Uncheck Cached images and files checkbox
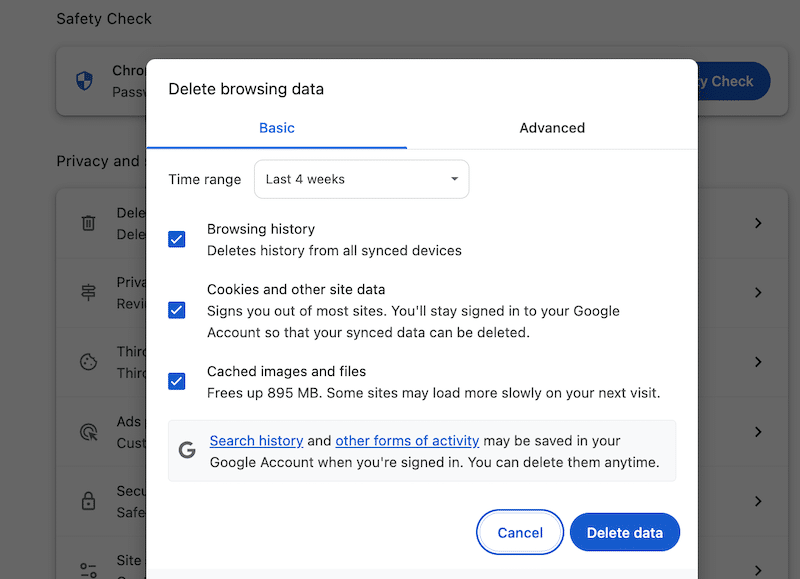Screen dimensions: 800x579 pos(177,381)
